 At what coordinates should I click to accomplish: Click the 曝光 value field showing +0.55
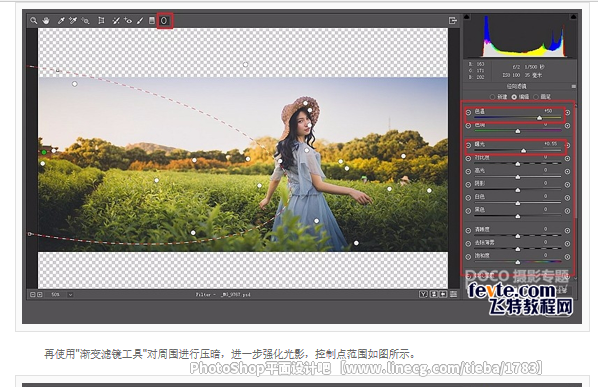coord(550,144)
